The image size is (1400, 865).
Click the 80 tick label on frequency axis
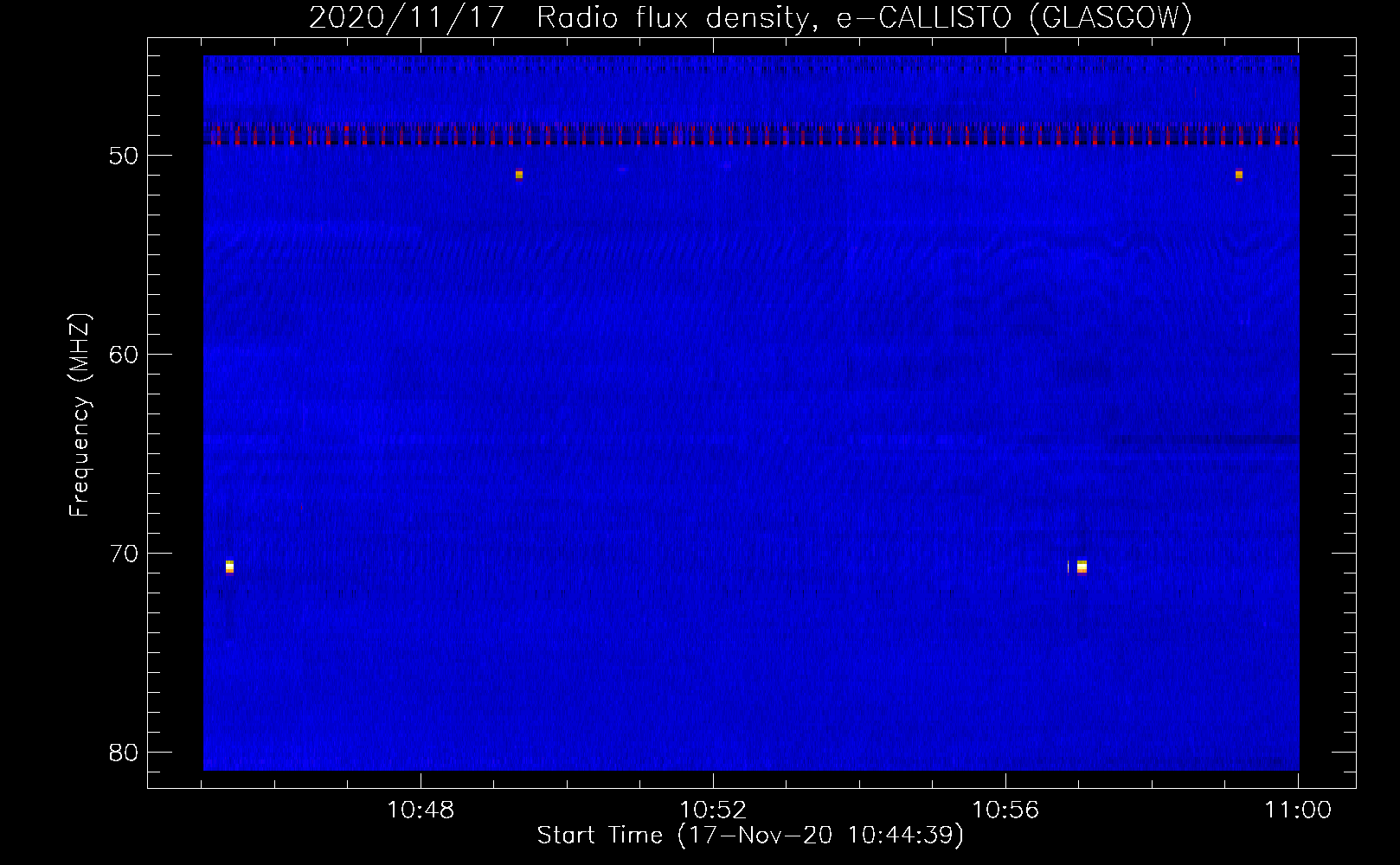125,753
